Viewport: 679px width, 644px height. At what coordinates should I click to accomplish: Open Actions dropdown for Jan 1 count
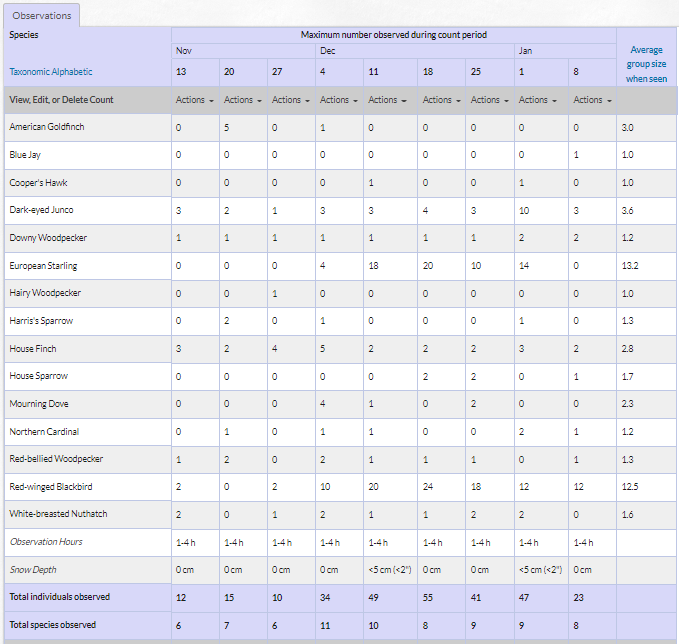(538, 100)
